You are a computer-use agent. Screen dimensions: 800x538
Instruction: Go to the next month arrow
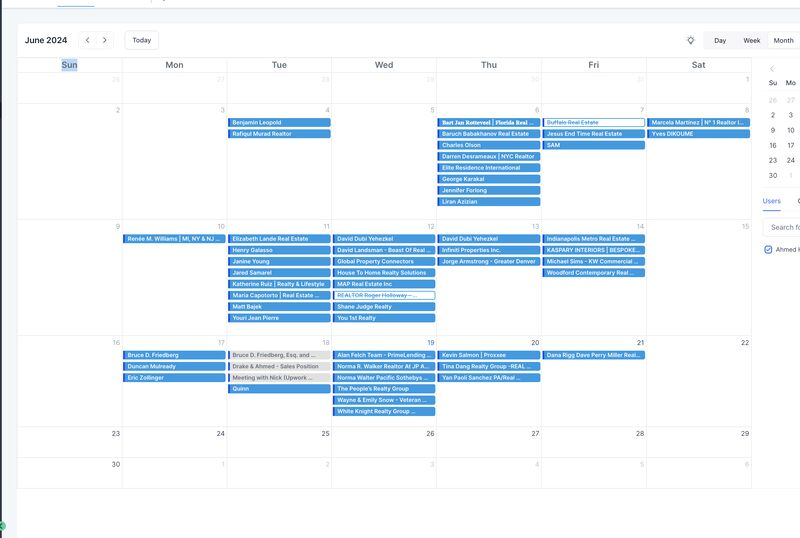point(105,40)
